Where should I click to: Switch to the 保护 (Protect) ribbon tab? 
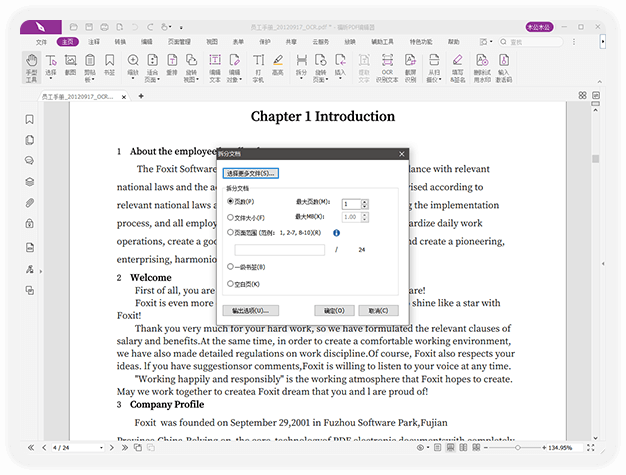point(265,42)
